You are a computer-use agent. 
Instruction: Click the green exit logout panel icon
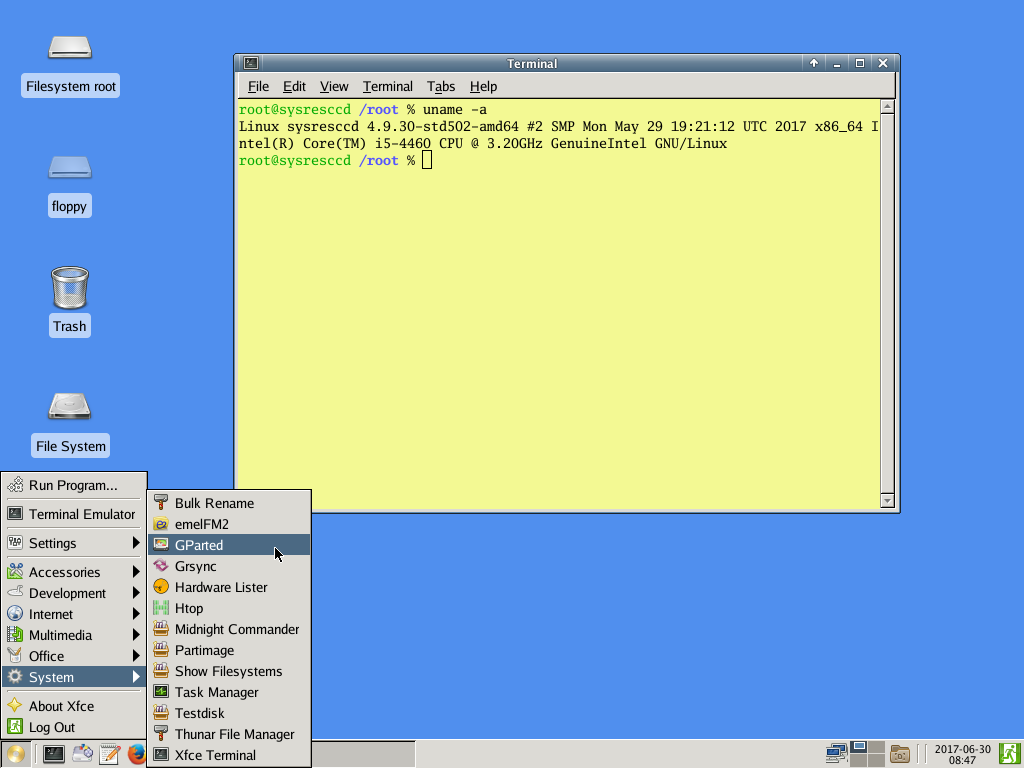click(x=1010, y=754)
